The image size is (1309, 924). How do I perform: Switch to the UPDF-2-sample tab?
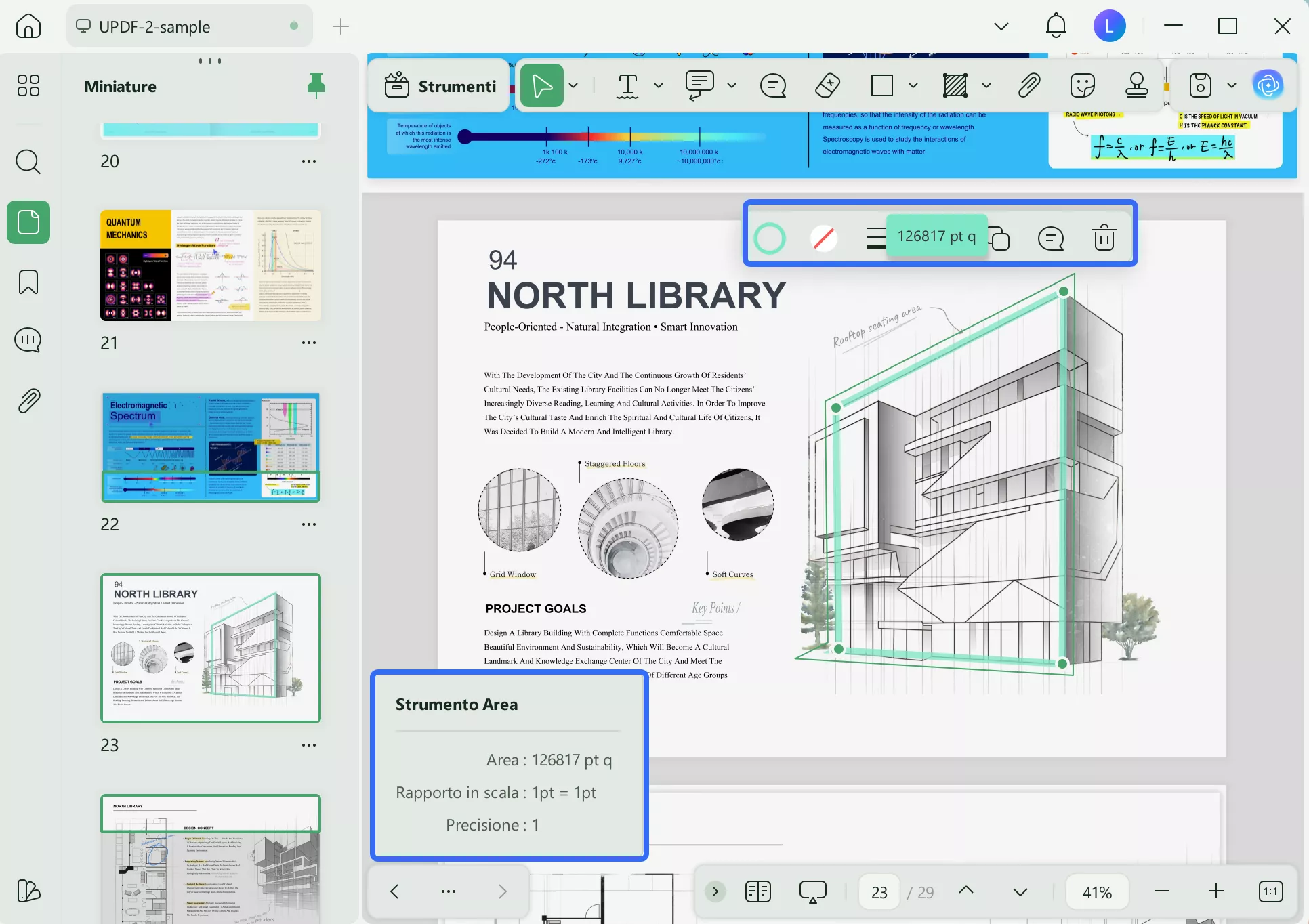[154, 26]
